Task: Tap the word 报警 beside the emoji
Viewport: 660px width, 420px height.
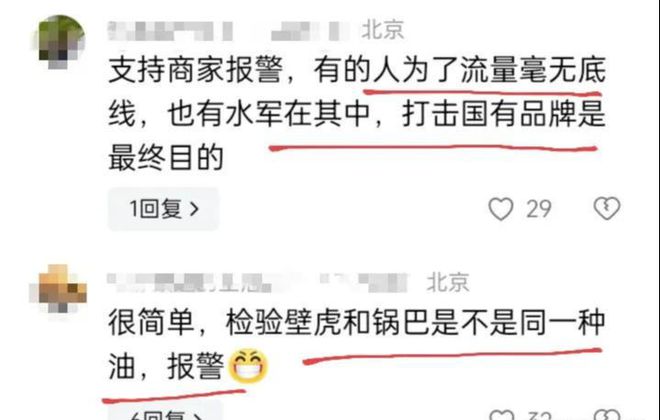Action: (x=196, y=366)
